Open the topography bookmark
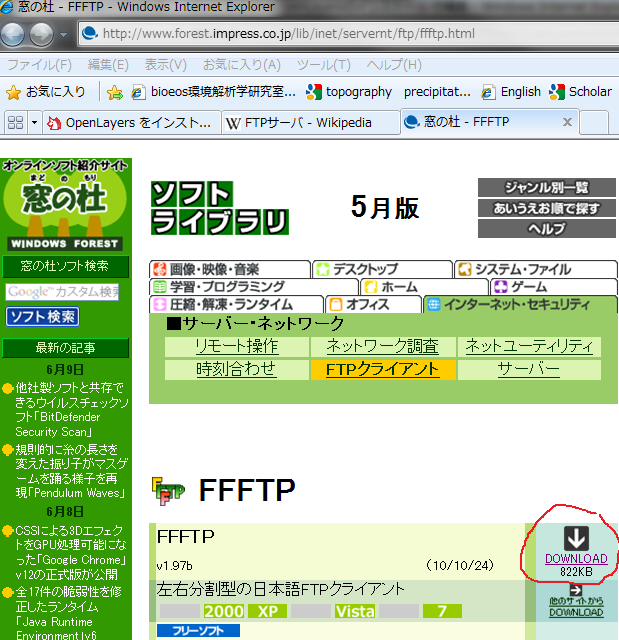Viewport: 619px width, 640px height. pos(349,92)
